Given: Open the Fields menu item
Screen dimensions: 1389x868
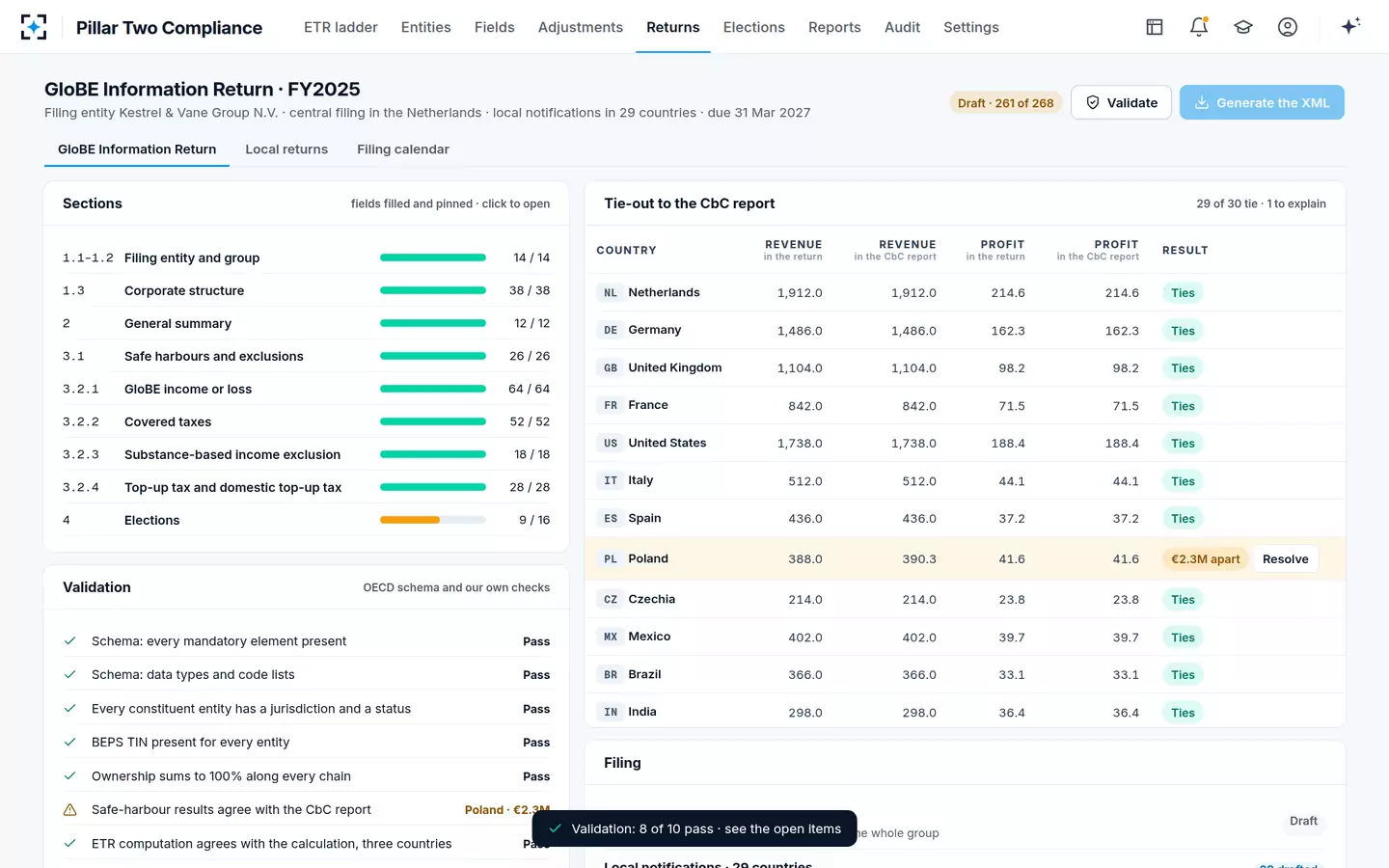Looking at the screenshot, I should click(494, 27).
